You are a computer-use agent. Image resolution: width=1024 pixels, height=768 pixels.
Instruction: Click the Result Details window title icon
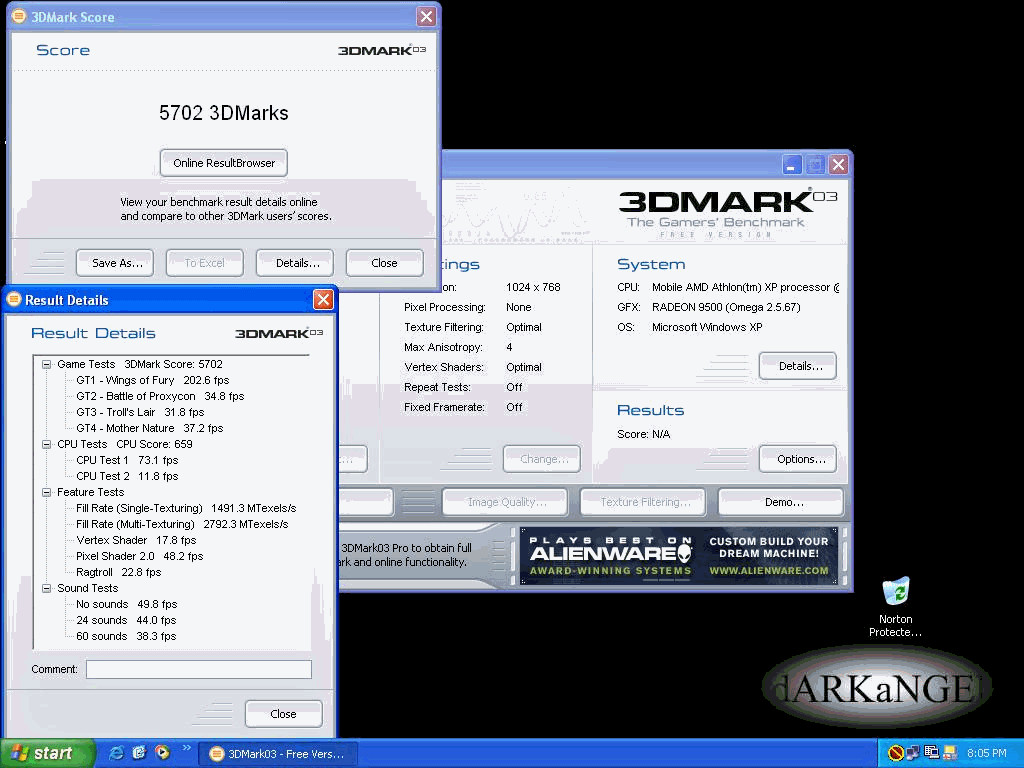click(14, 300)
